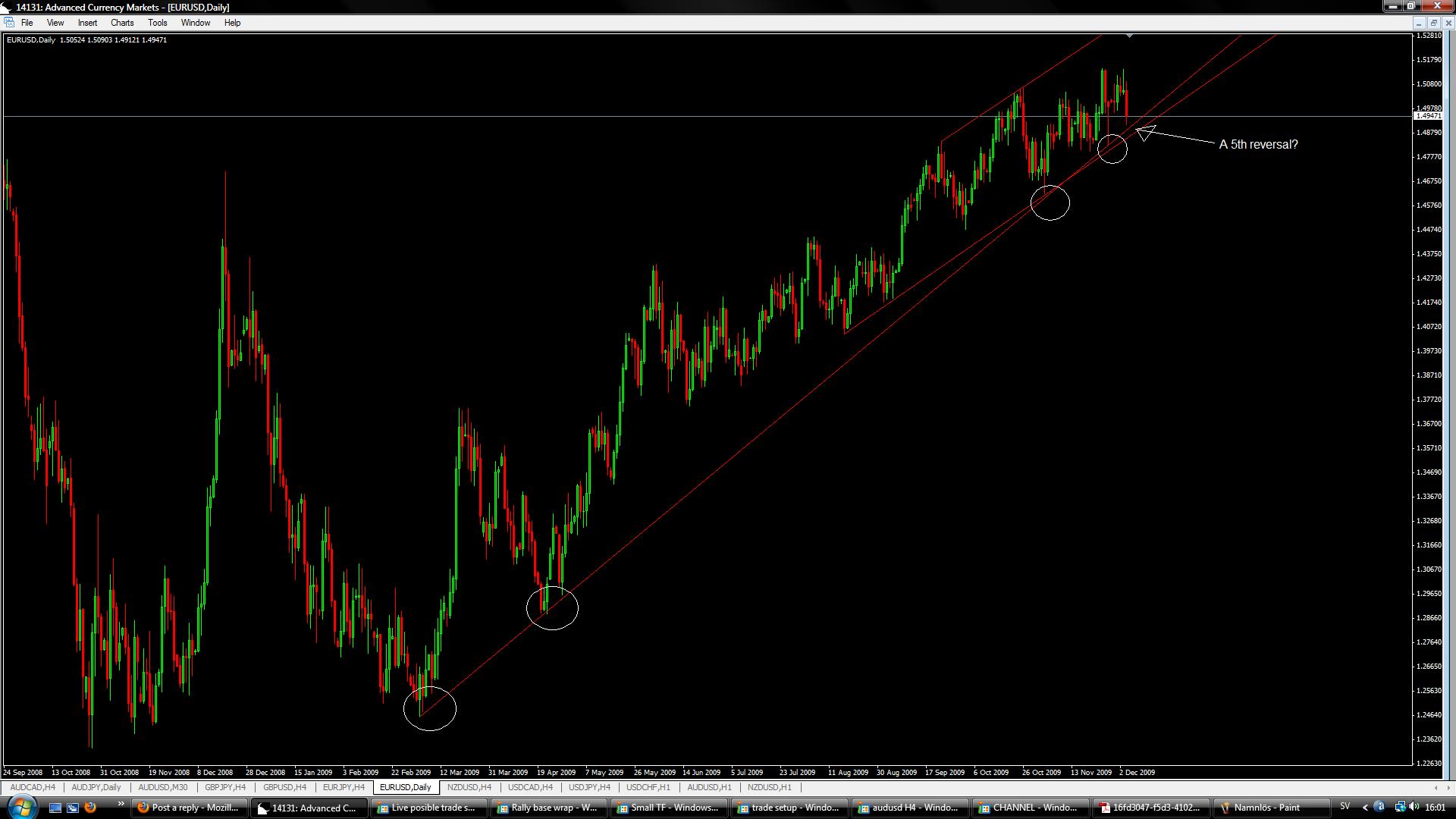Click the 'A 5th reversal?' chart label
This screenshot has height=819, width=1456.
1258,144
